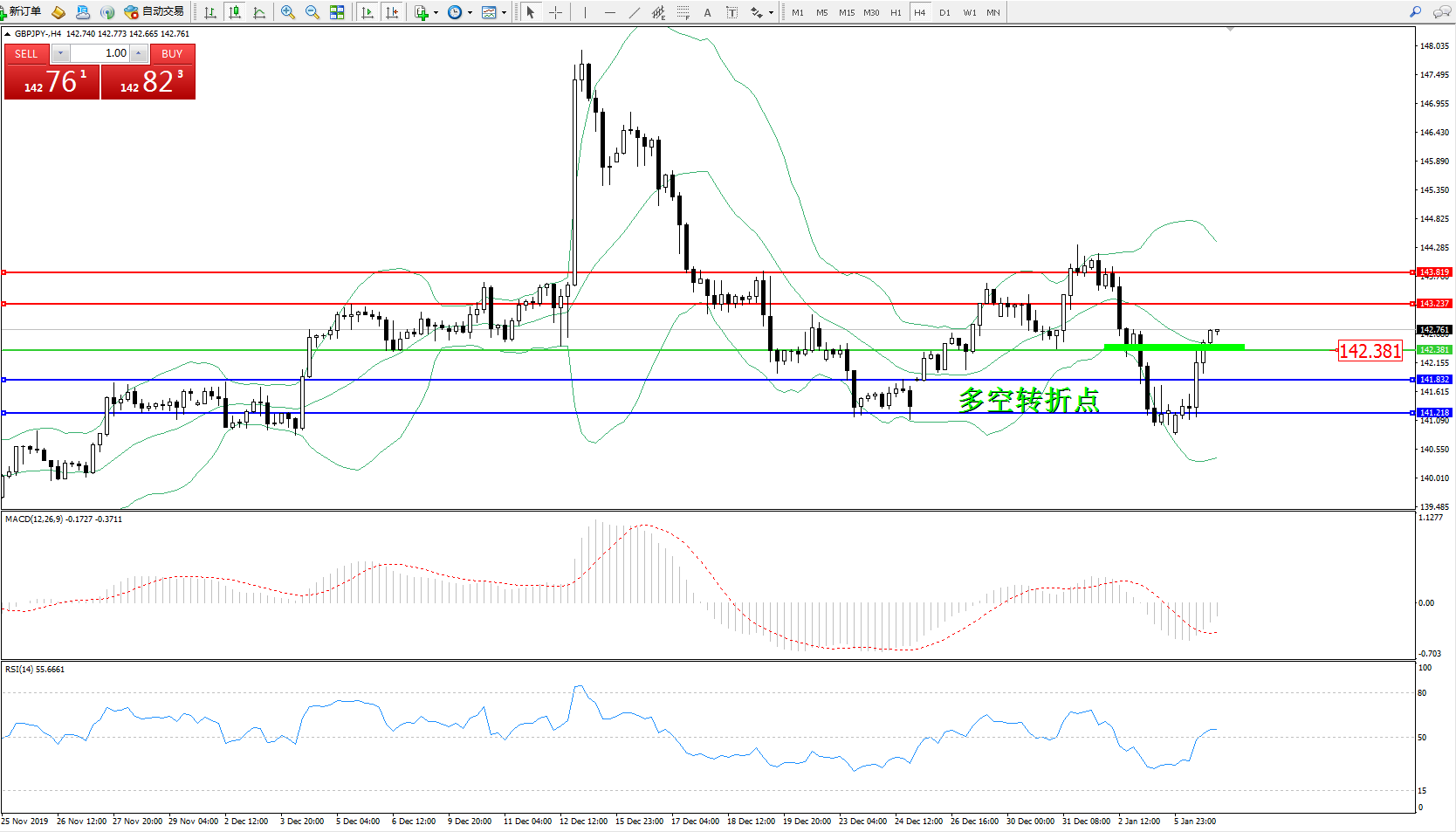Image resolution: width=1456 pixels, height=832 pixels.
Task: Open search with the magnifier icon
Action: [x=1415, y=11]
